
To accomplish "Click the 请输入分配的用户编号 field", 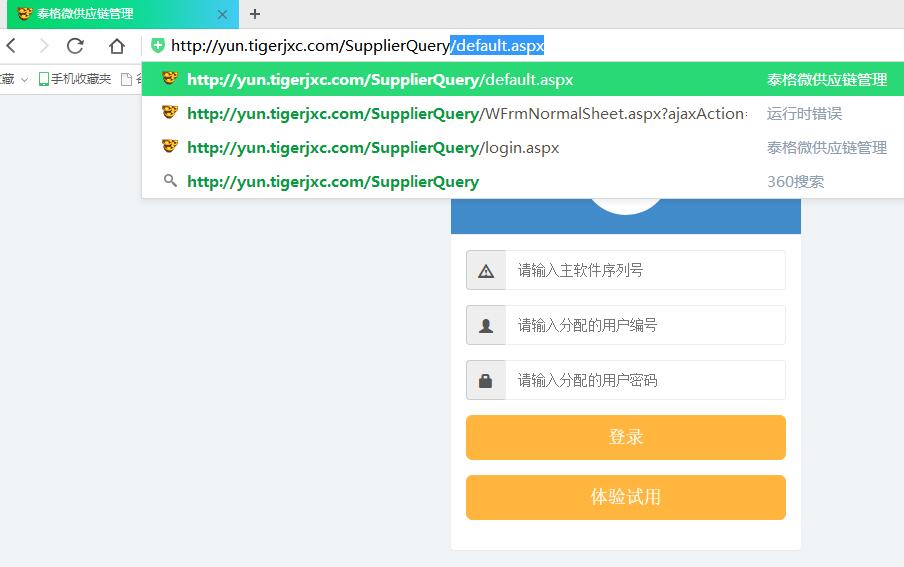I will pyautogui.click(x=644, y=325).
